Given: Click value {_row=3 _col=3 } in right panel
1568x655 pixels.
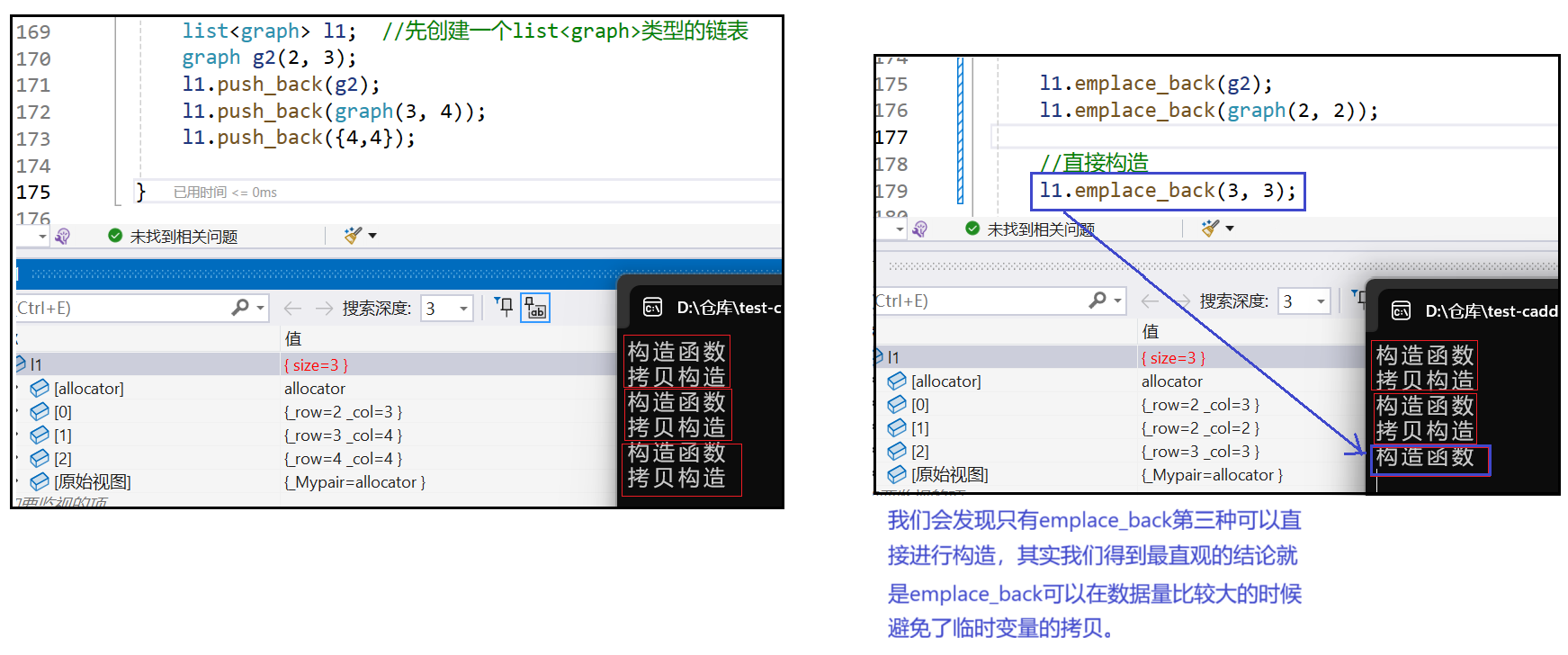Looking at the screenshot, I should pos(1200,451).
